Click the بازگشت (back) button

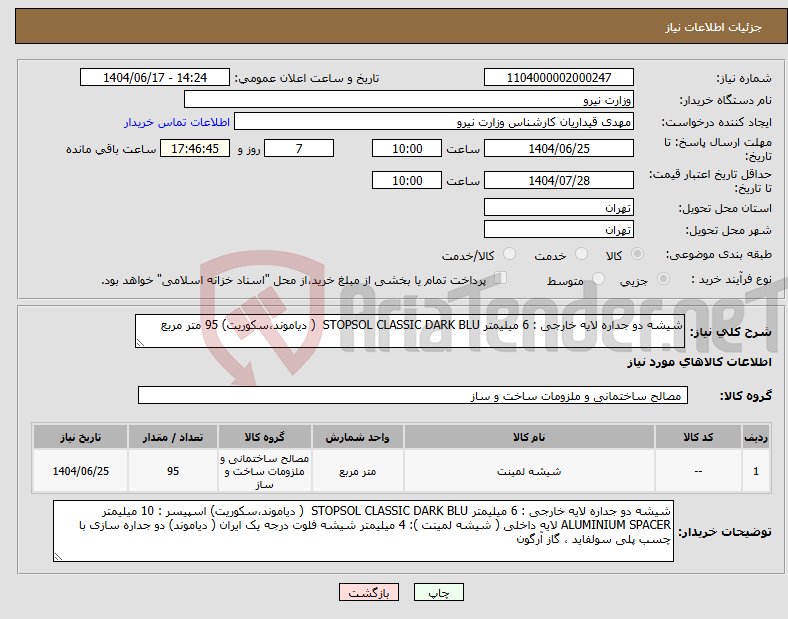(369, 592)
